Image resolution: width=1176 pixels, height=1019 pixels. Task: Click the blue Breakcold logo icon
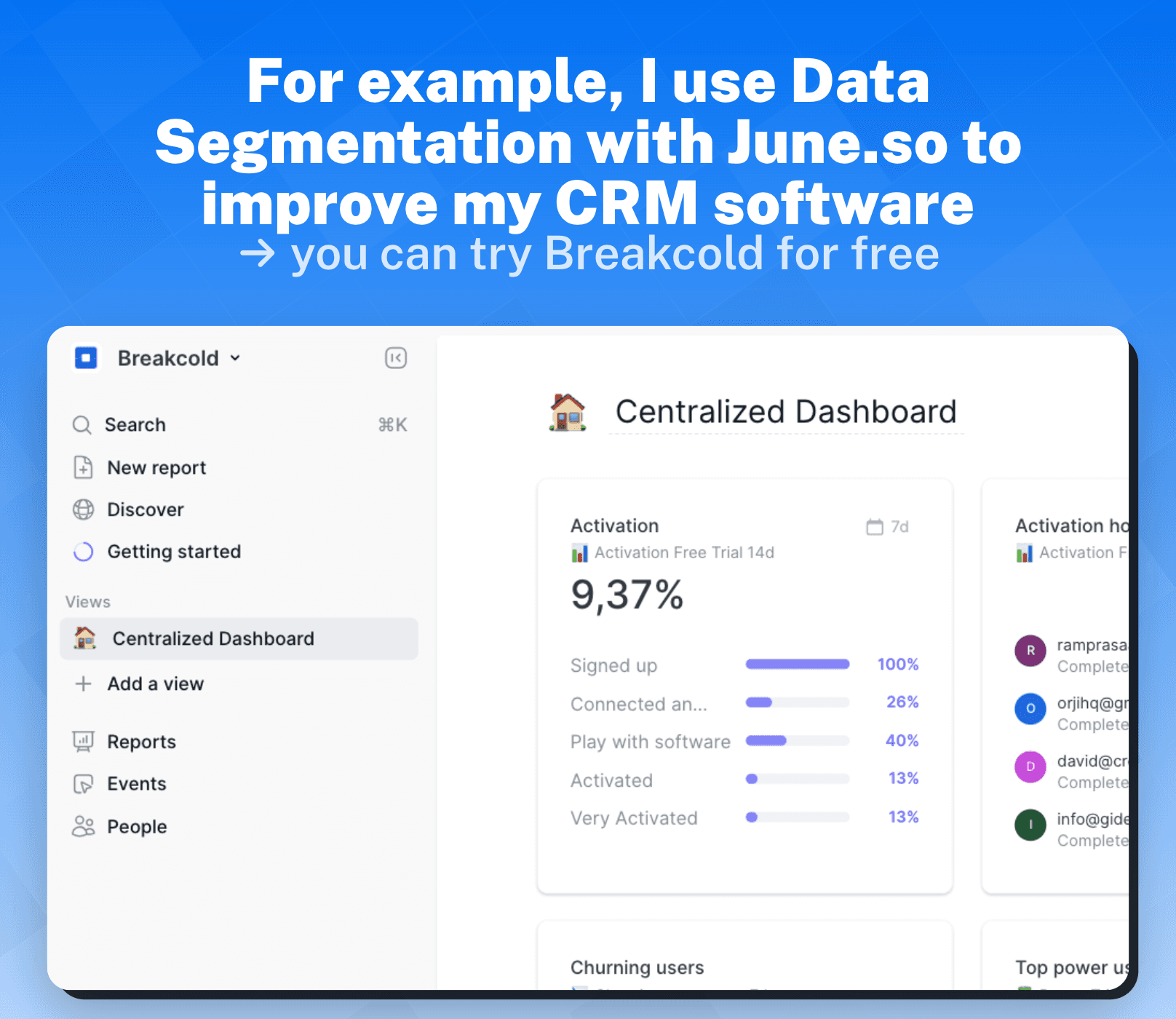(x=86, y=358)
